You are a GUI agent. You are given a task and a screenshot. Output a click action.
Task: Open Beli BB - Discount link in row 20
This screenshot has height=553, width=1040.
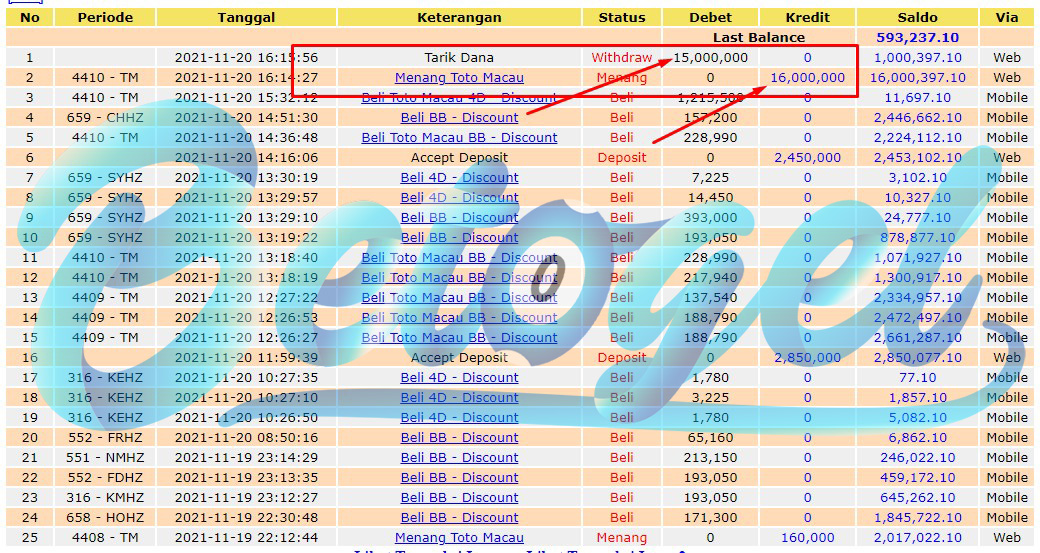coord(459,437)
